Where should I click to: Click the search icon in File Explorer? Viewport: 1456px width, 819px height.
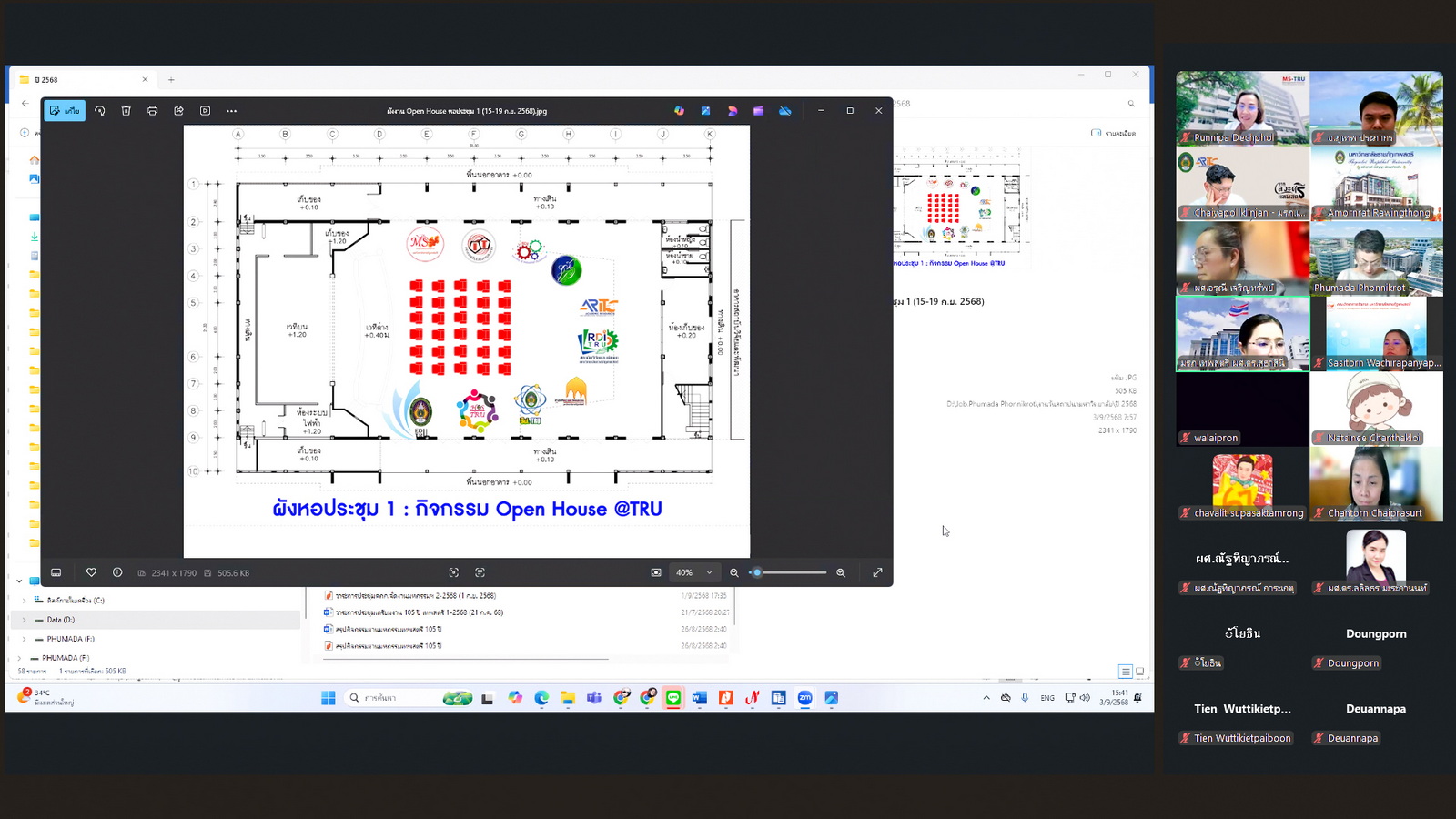1131,104
